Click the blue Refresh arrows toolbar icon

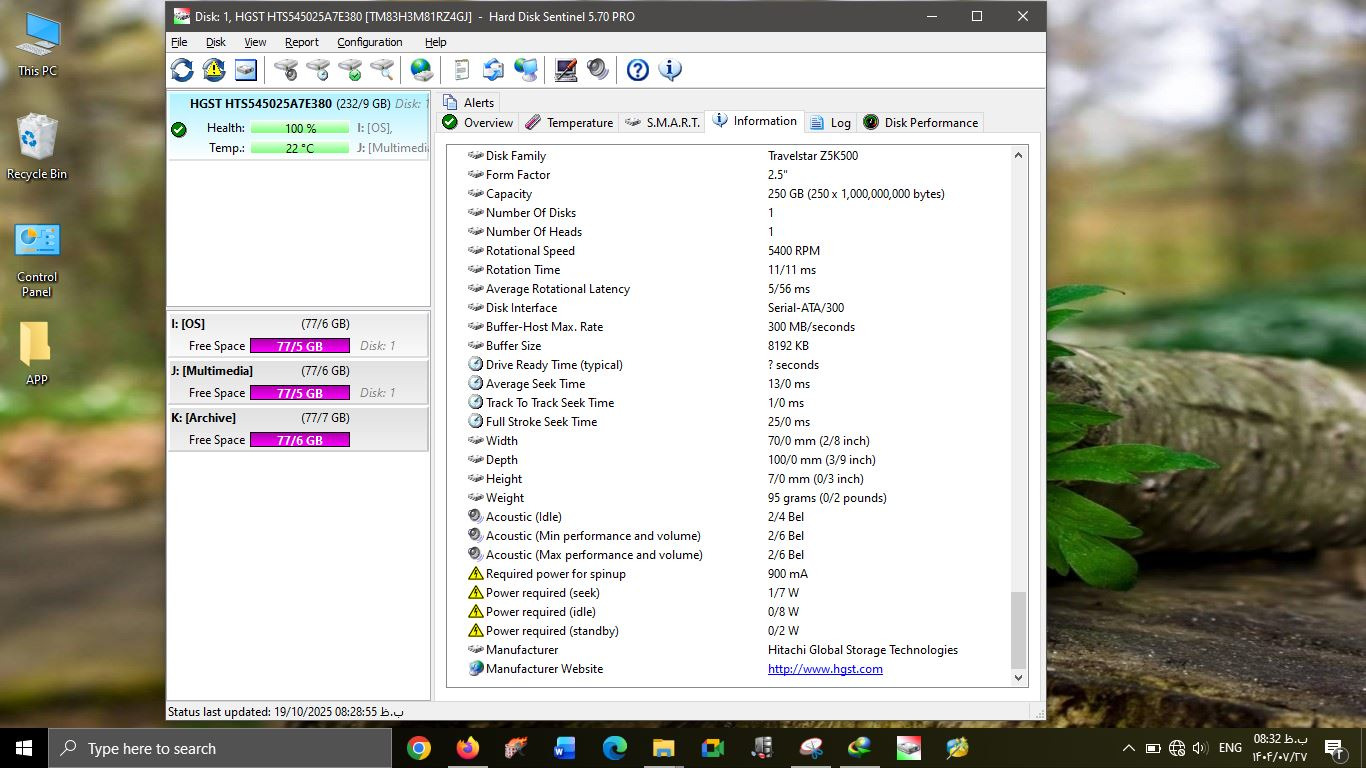click(182, 70)
